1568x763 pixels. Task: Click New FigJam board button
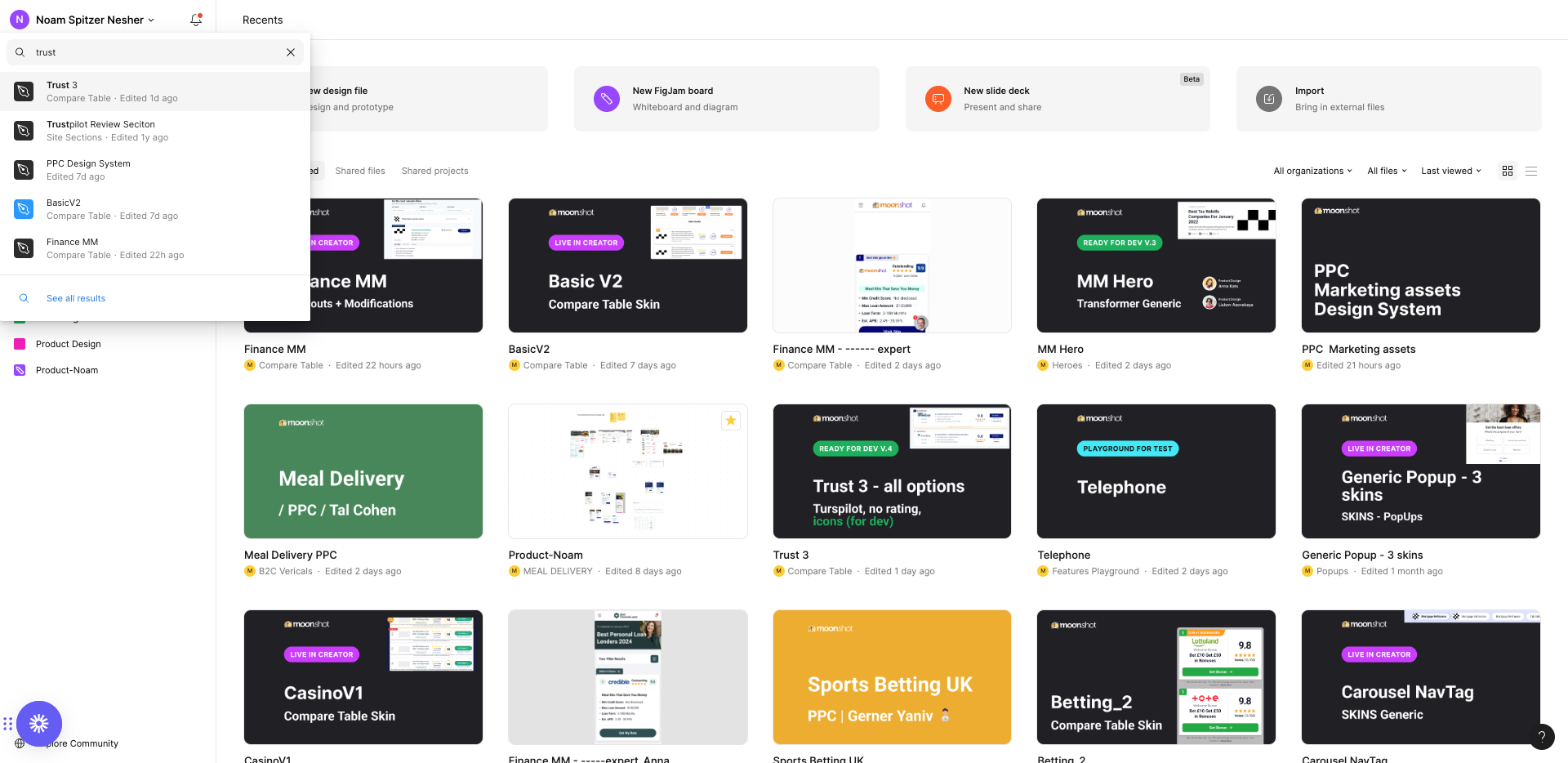(x=726, y=99)
